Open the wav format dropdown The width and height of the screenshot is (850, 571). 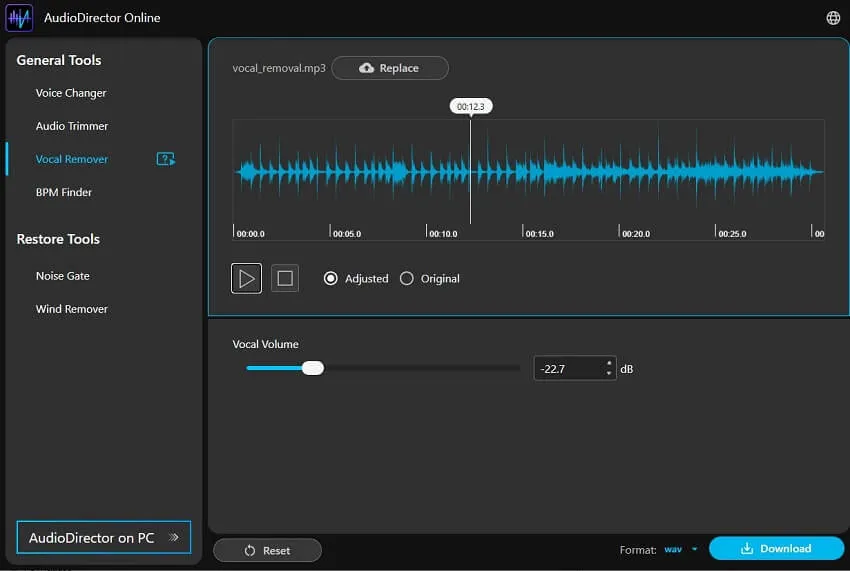(x=680, y=549)
